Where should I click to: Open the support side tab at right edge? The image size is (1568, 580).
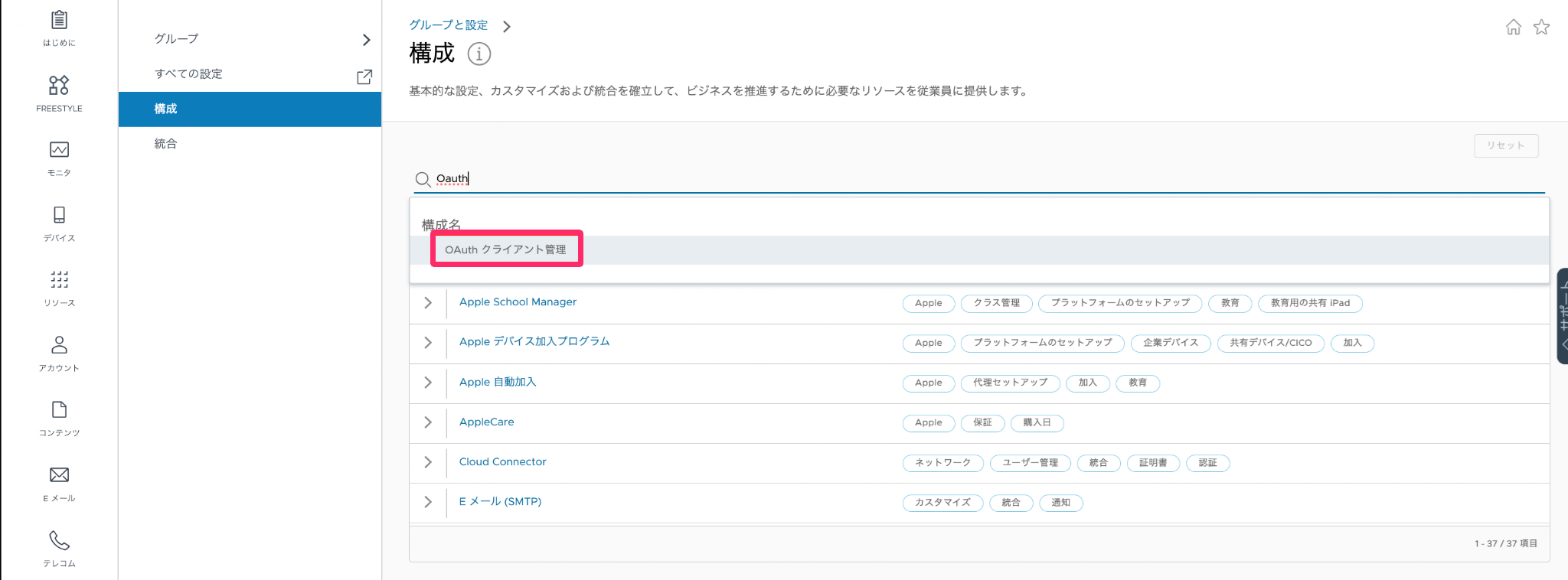(x=1563, y=315)
